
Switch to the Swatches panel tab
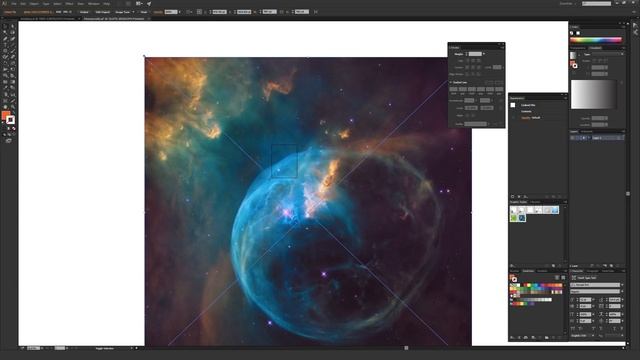[528, 271]
